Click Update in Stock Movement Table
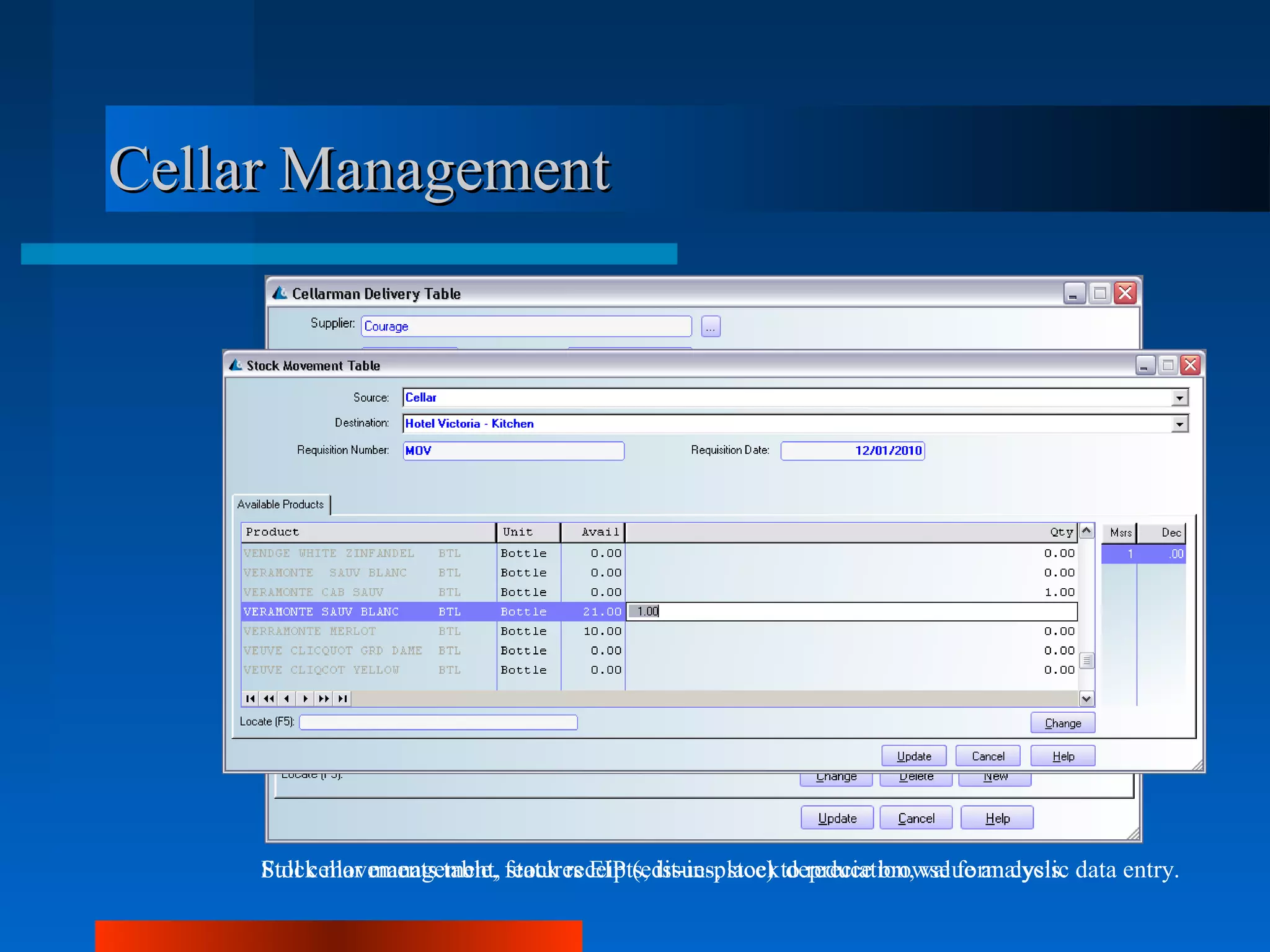Screen dimensions: 1270x952 tap(914, 756)
